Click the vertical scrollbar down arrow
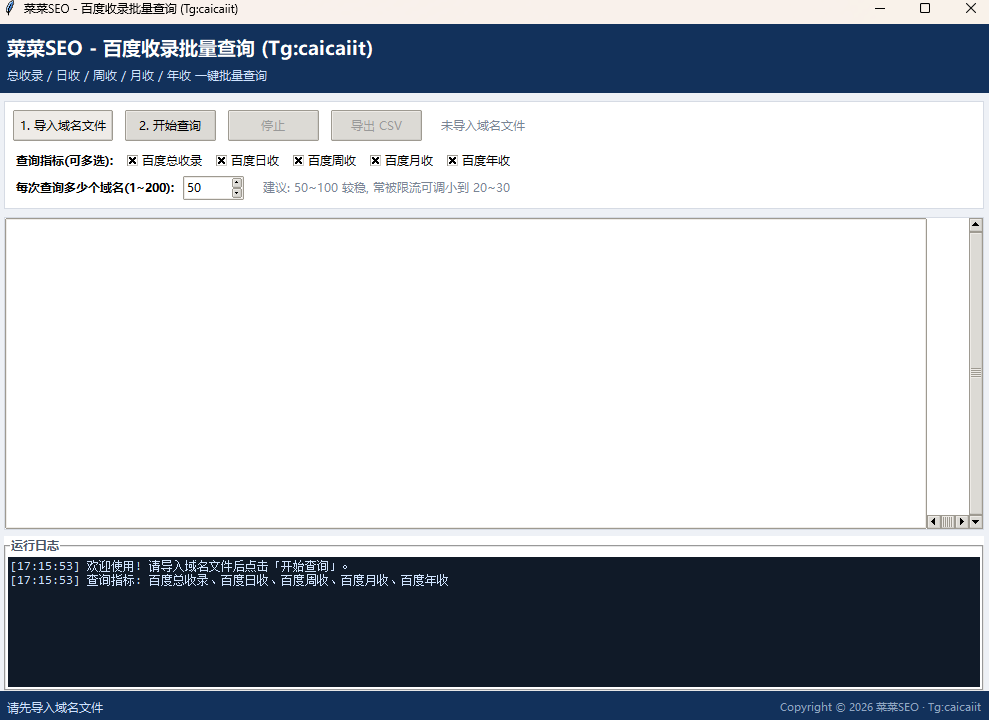This screenshot has width=989, height=720. [x=976, y=521]
